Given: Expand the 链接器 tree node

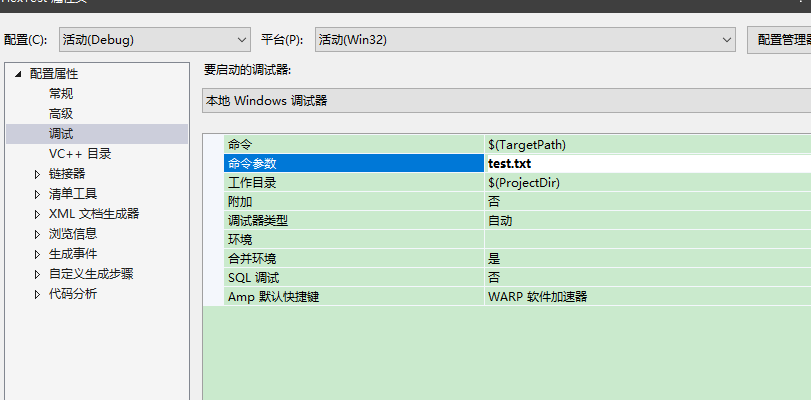Looking at the screenshot, I should 37,174.
